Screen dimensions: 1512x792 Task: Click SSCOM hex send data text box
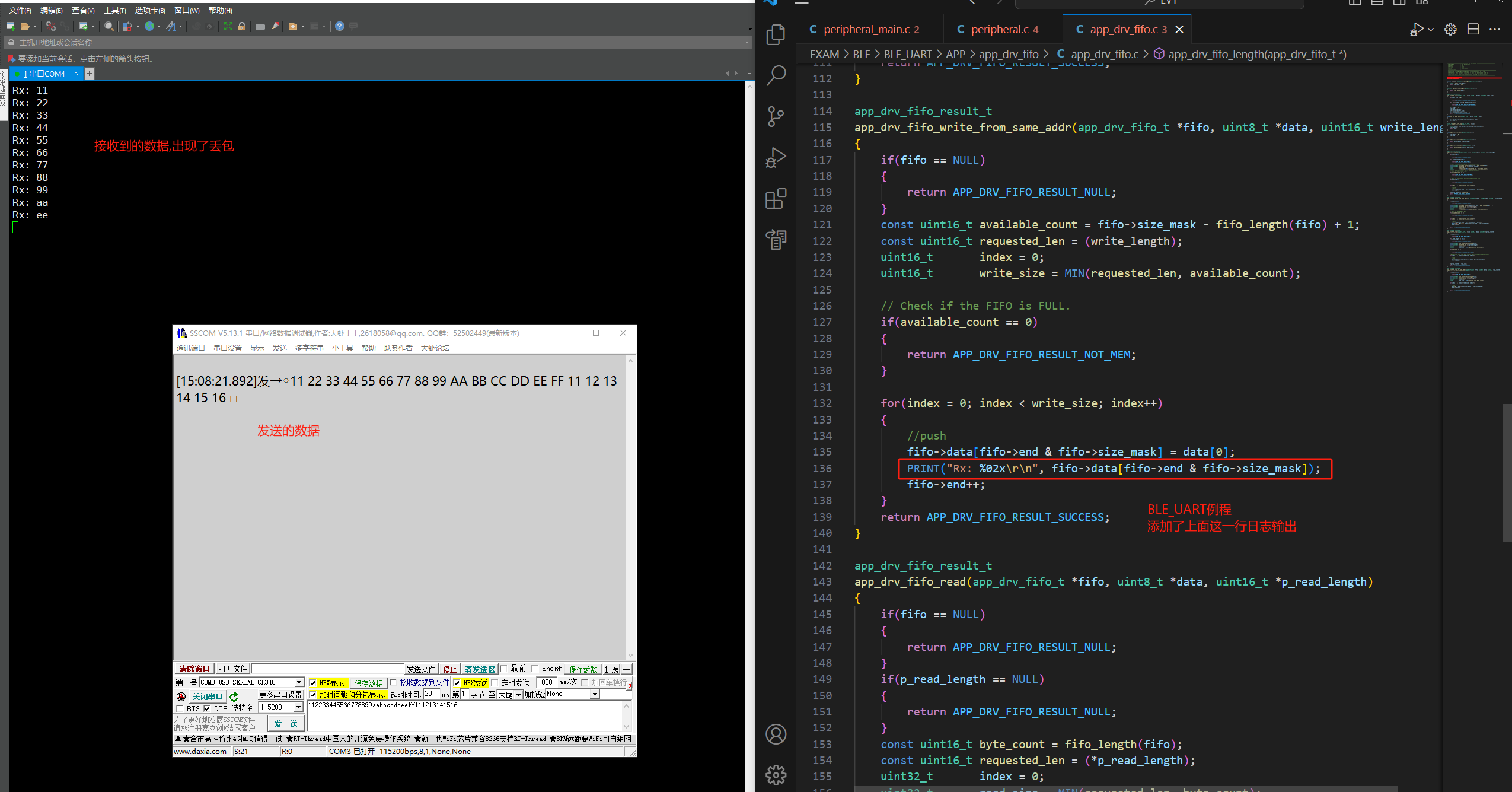click(464, 717)
